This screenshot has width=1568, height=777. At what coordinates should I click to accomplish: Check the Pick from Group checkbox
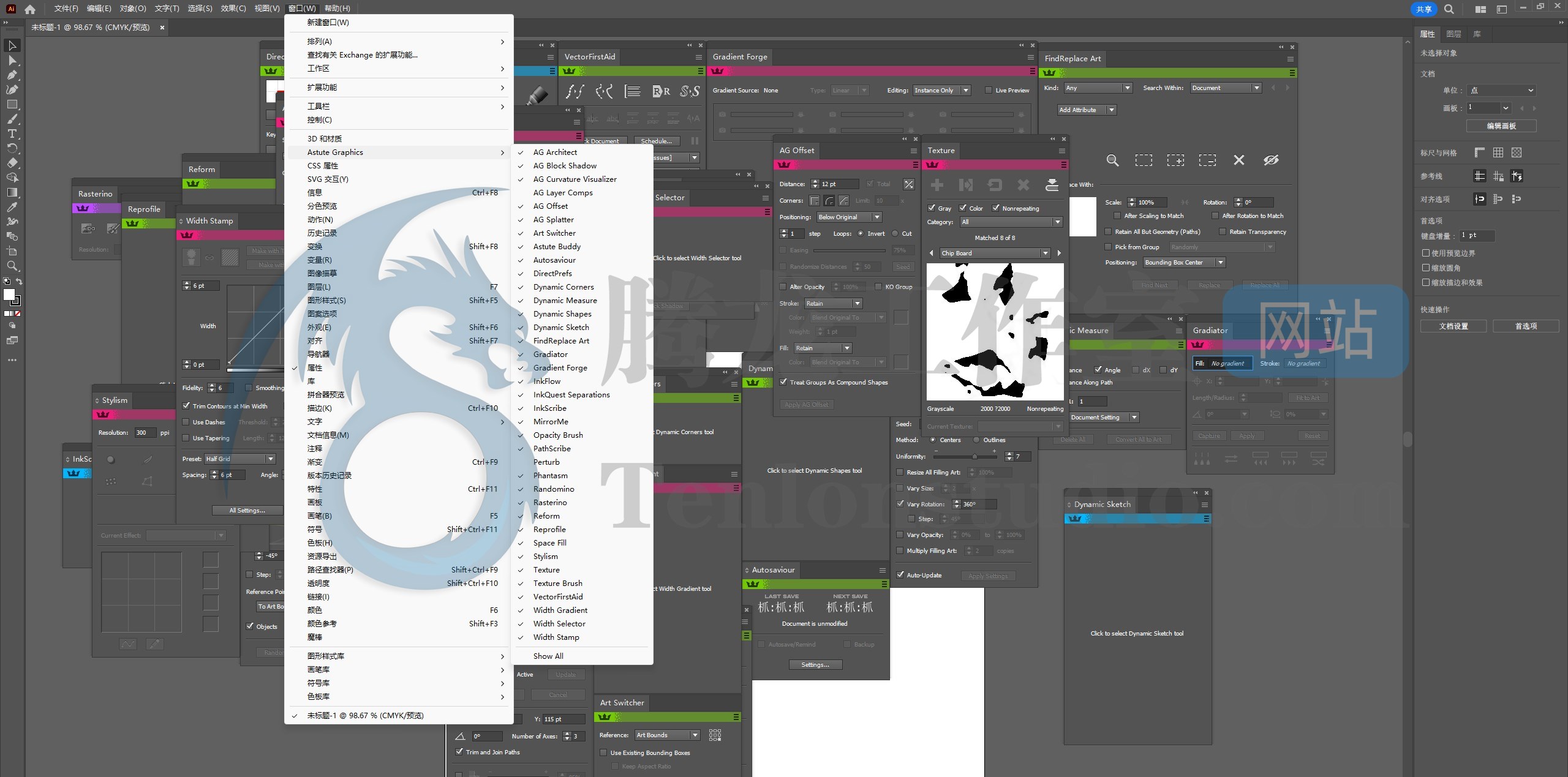tap(1108, 247)
